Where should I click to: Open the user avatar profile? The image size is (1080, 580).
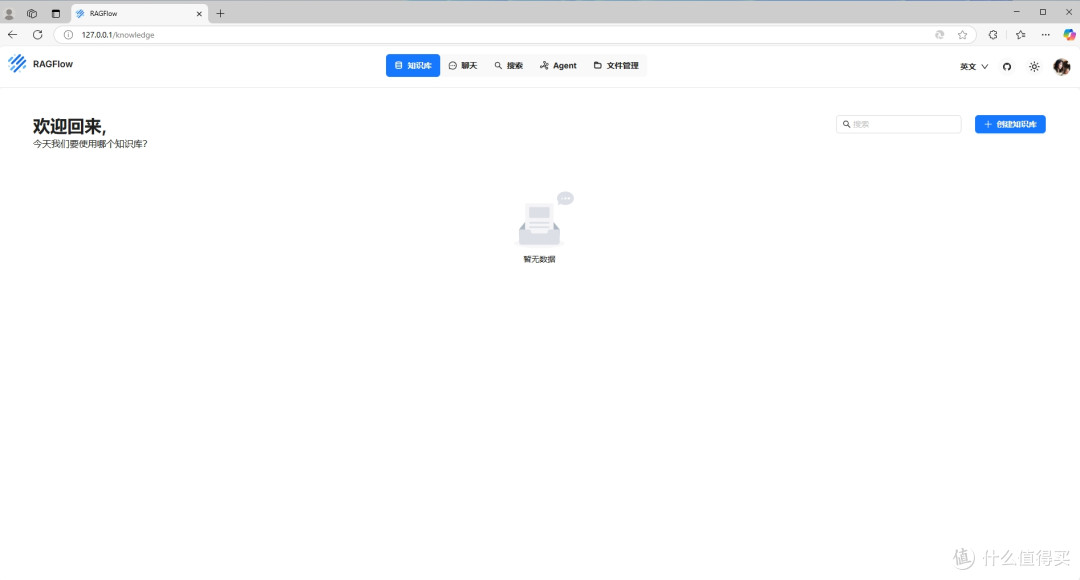(1061, 66)
